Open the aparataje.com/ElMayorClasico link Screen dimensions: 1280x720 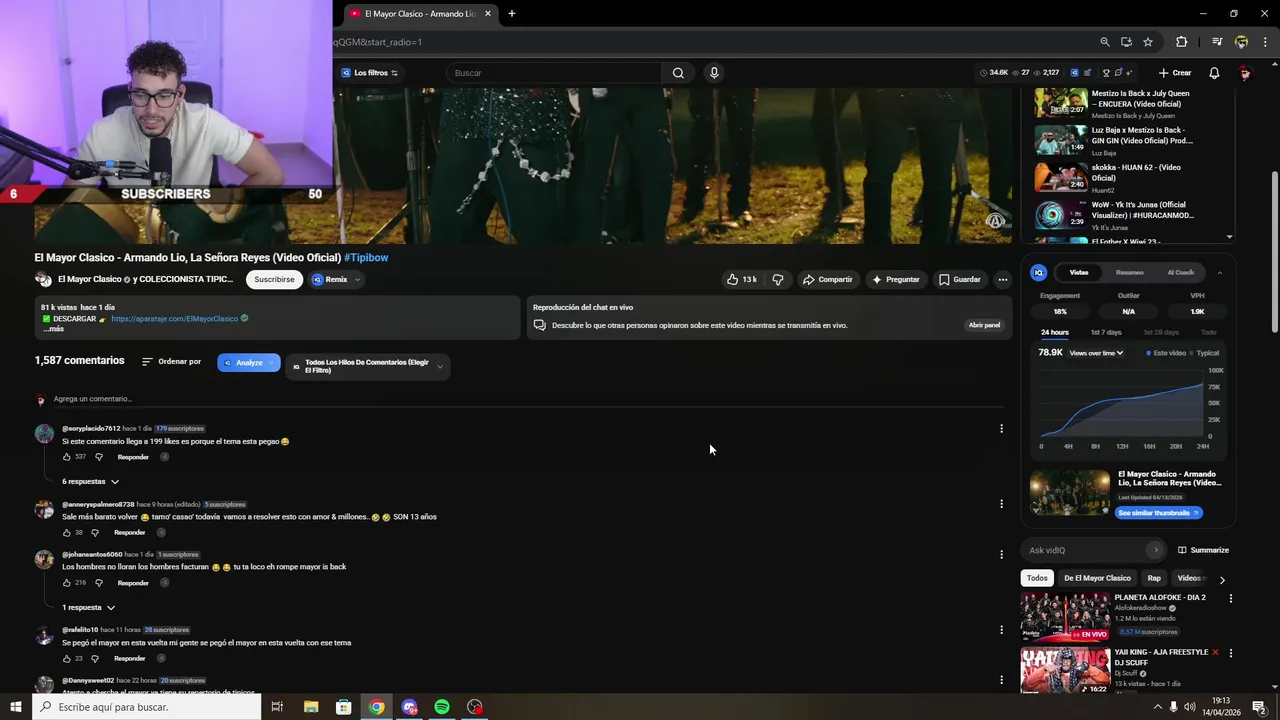(x=174, y=319)
